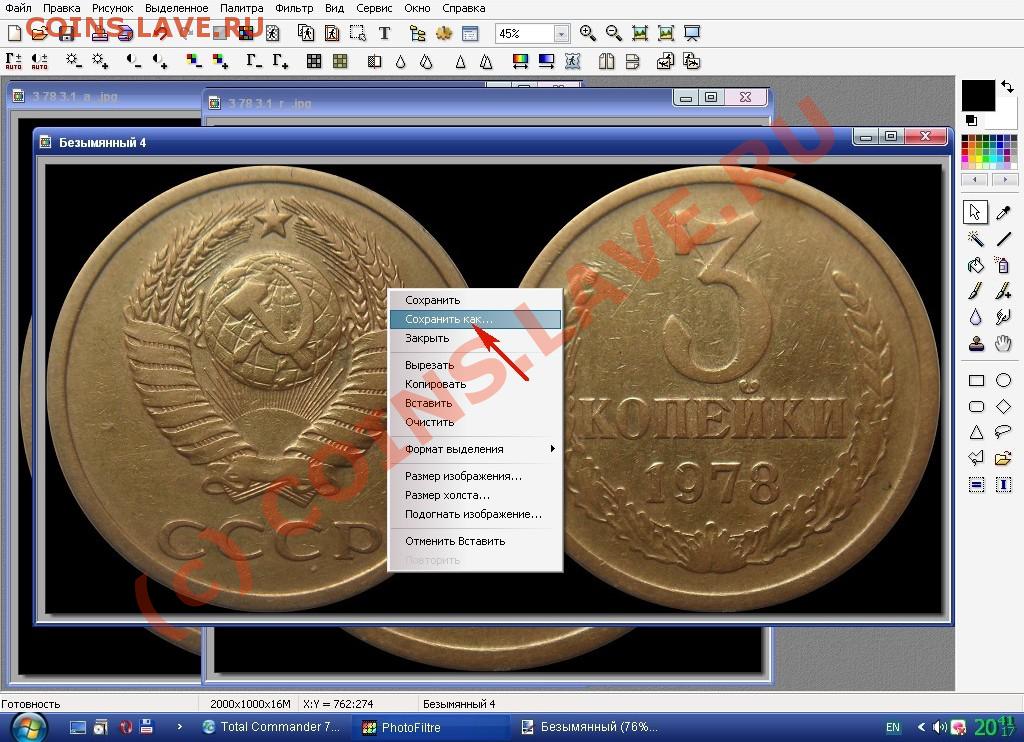Click the status bar size 2000x1000x16M

click(x=250, y=703)
